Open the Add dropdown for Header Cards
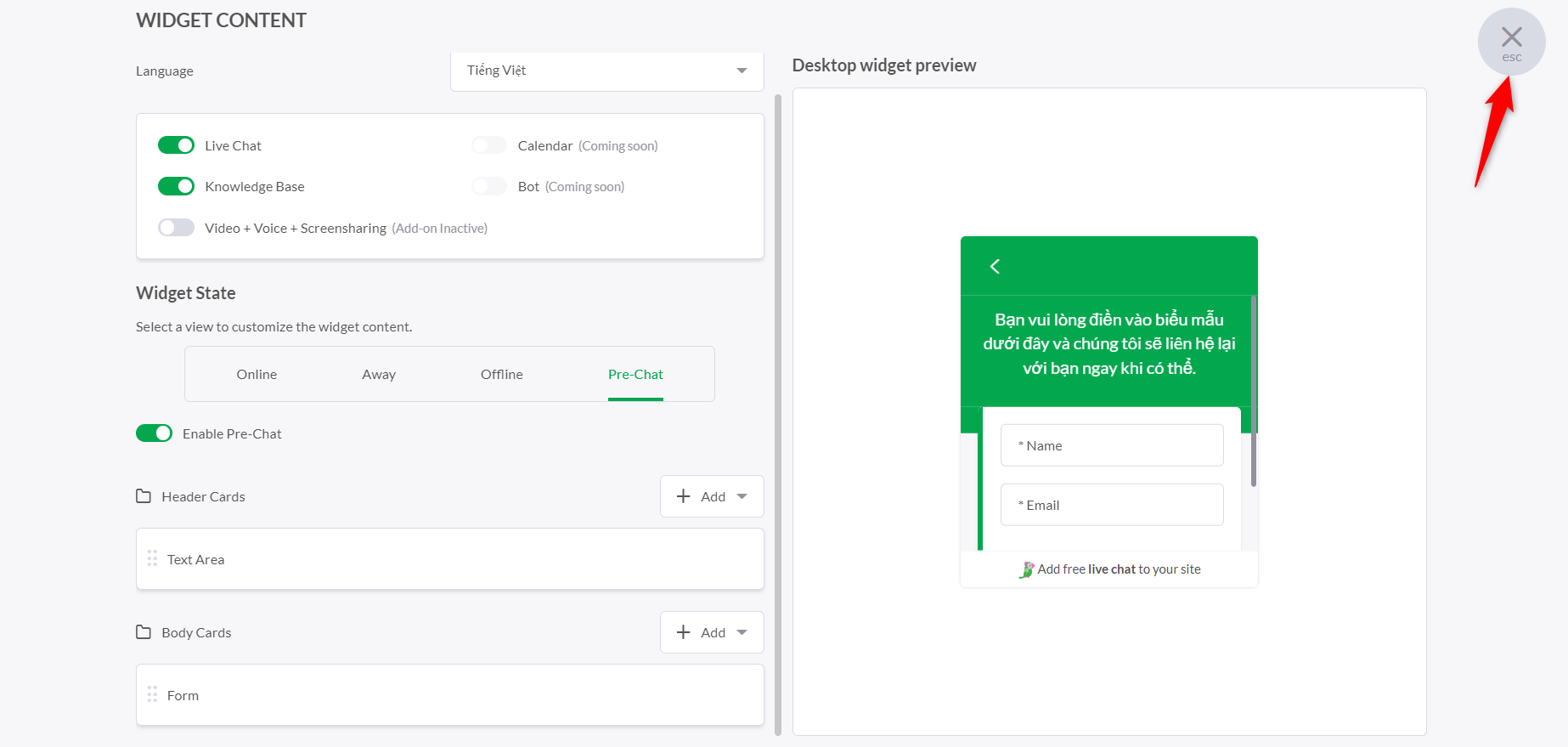Viewport: 1568px width, 747px height. coord(712,496)
